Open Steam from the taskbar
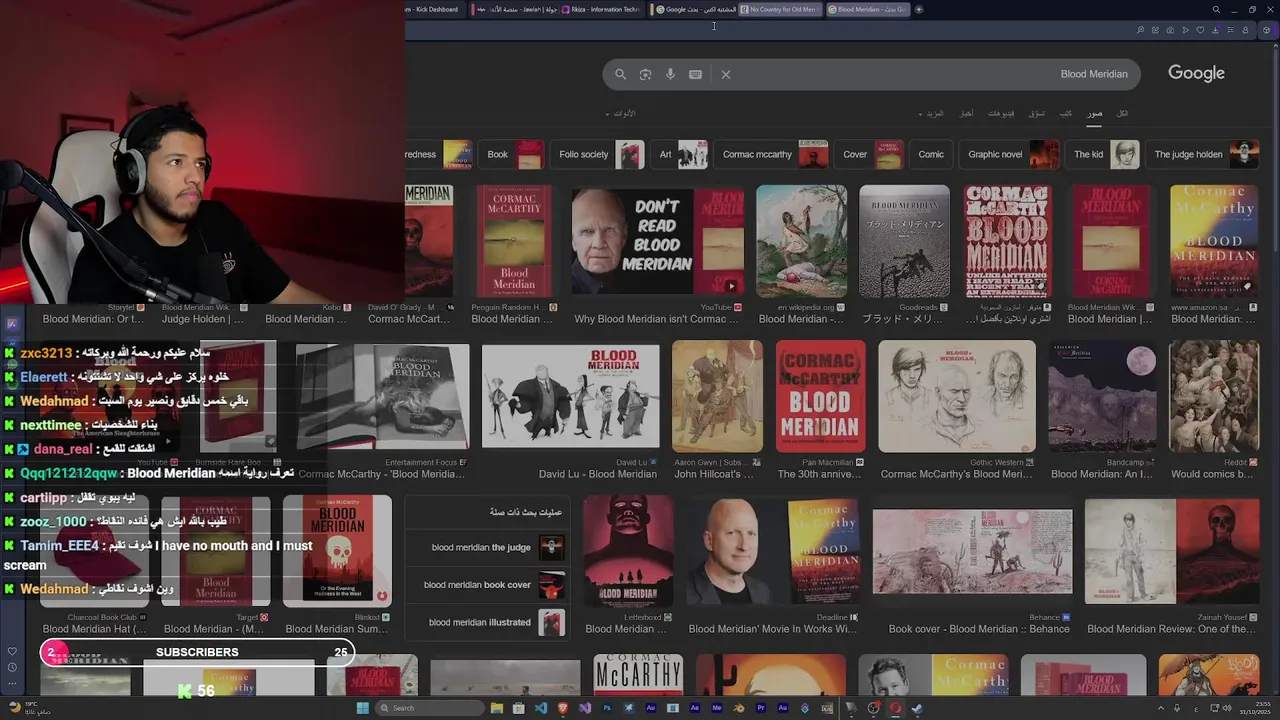1280x720 pixels. (x=917, y=708)
